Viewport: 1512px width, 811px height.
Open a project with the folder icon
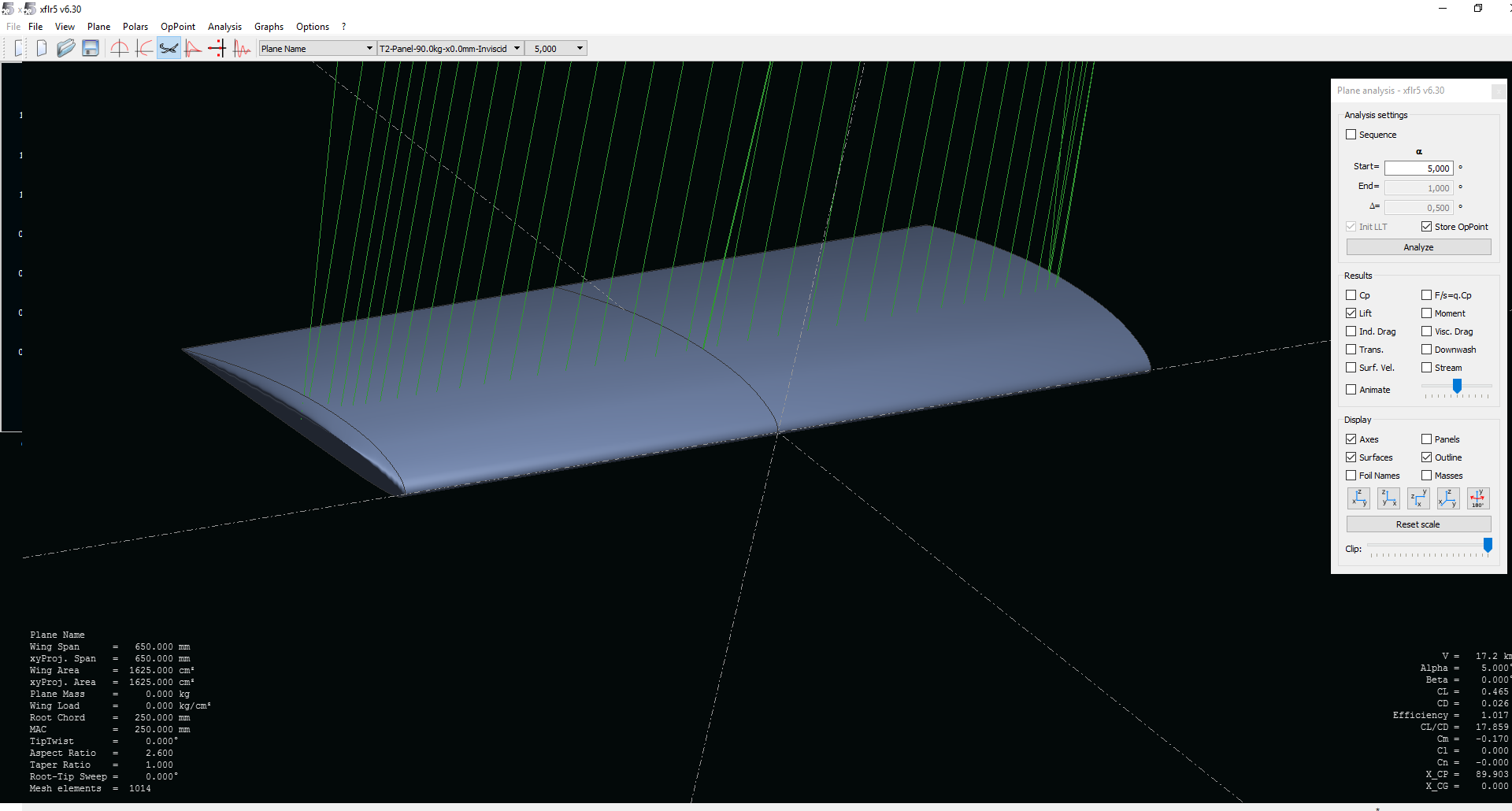[66, 49]
